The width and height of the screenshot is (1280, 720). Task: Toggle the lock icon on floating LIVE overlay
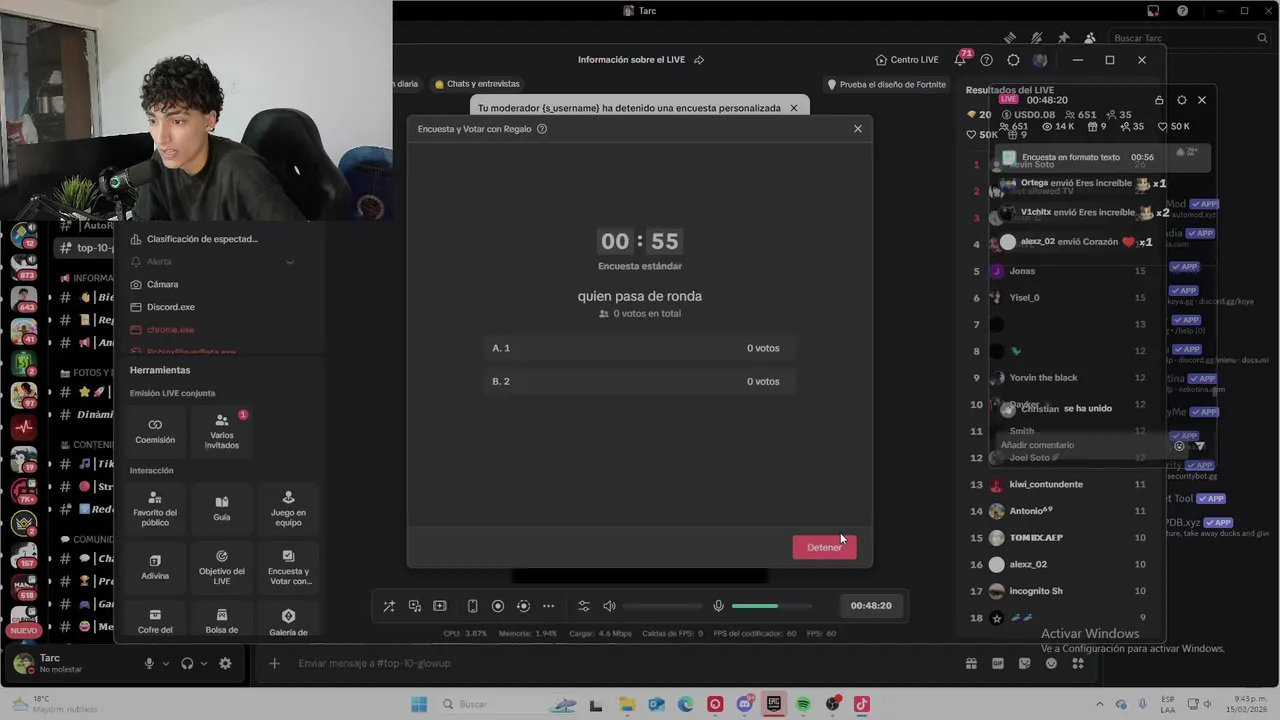[x=1159, y=100]
